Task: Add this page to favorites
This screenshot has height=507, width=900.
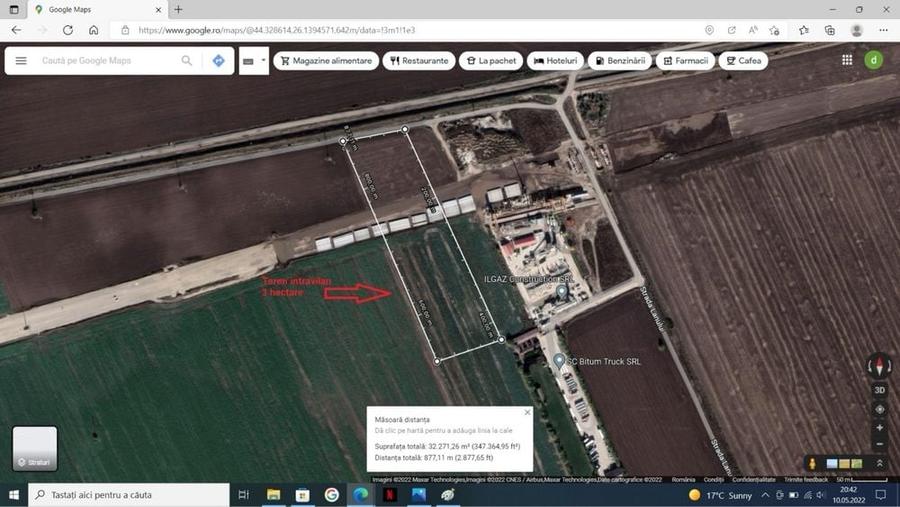Action: [x=774, y=30]
